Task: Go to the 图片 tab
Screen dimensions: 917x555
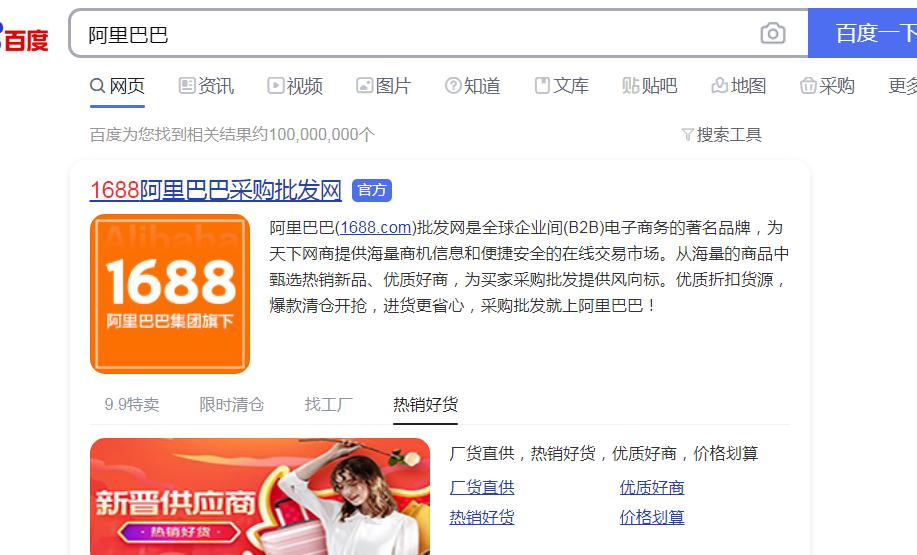Action: tap(384, 86)
